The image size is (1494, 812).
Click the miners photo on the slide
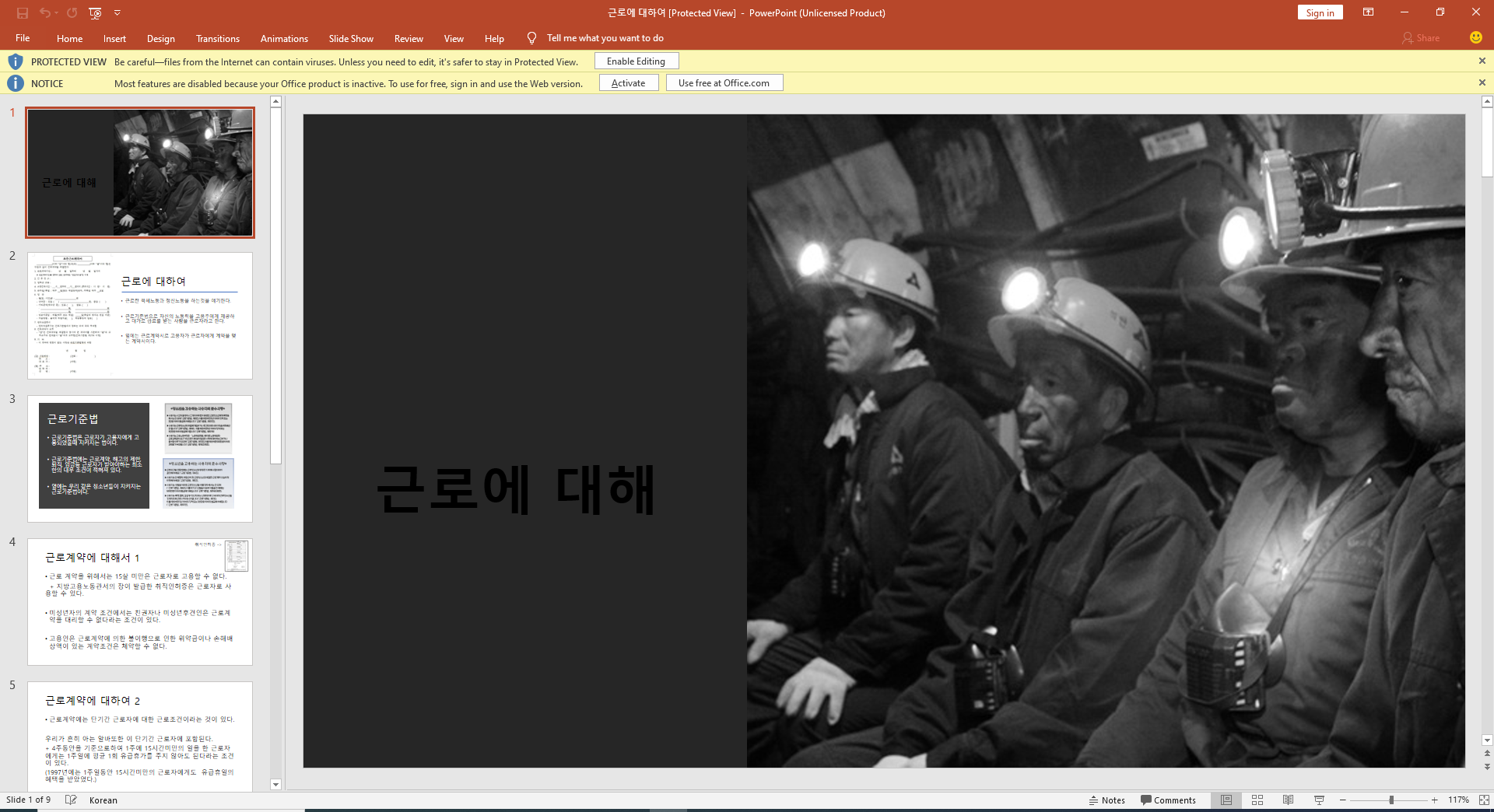click(x=1106, y=441)
